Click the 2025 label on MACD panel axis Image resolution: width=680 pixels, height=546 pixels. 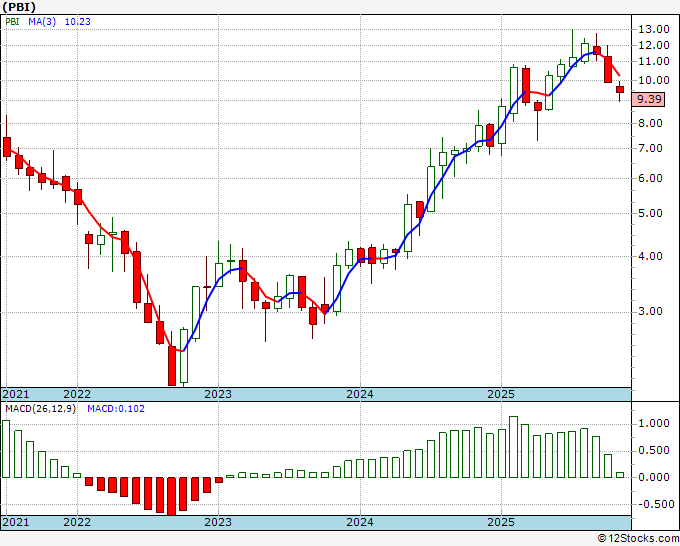click(x=501, y=522)
